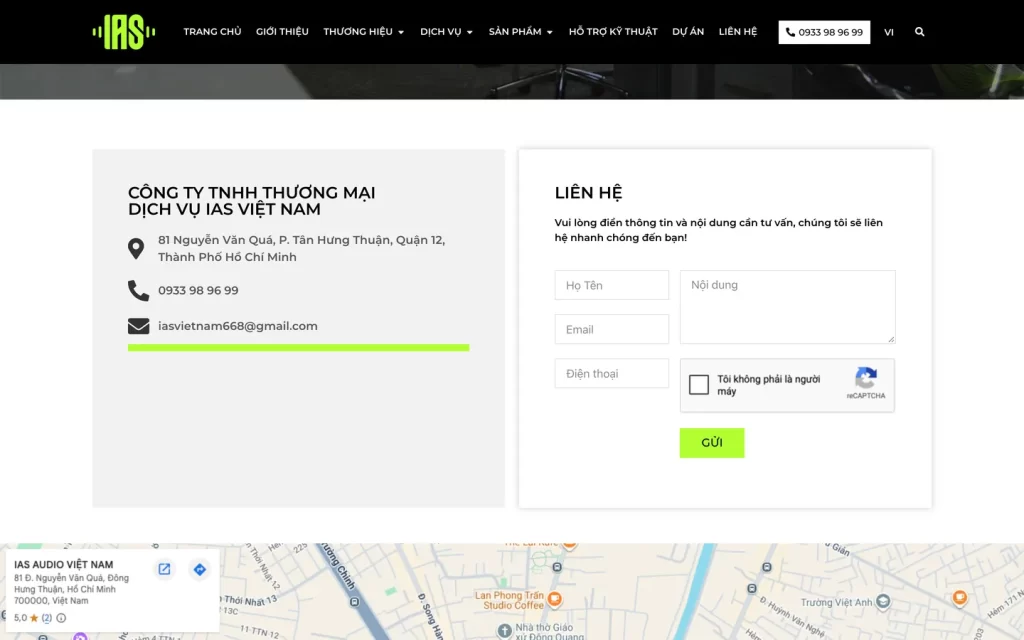1024x640 pixels.
Task: Open the LIÊN HỆ menu item
Action: (737, 31)
